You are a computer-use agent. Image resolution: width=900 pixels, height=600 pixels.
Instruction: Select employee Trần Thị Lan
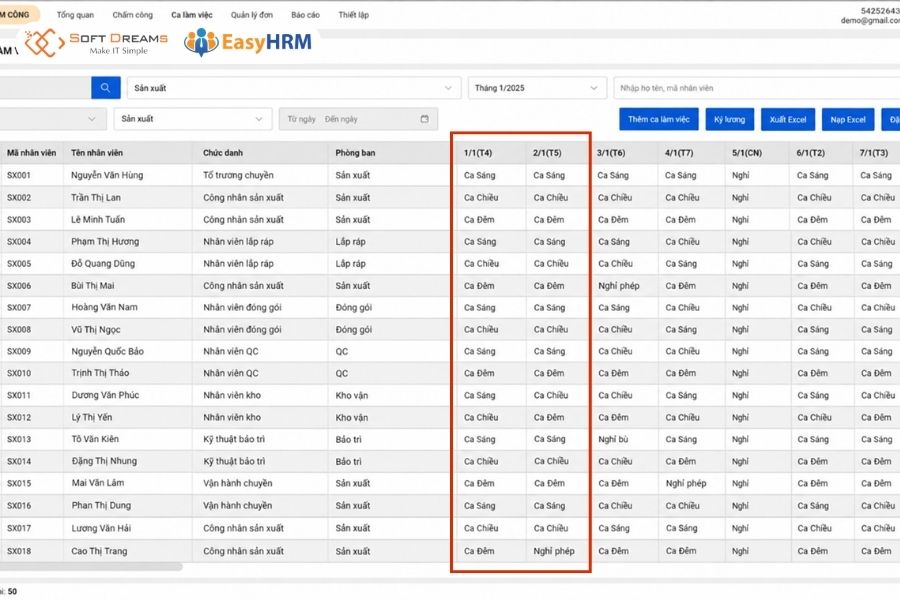click(x=96, y=197)
